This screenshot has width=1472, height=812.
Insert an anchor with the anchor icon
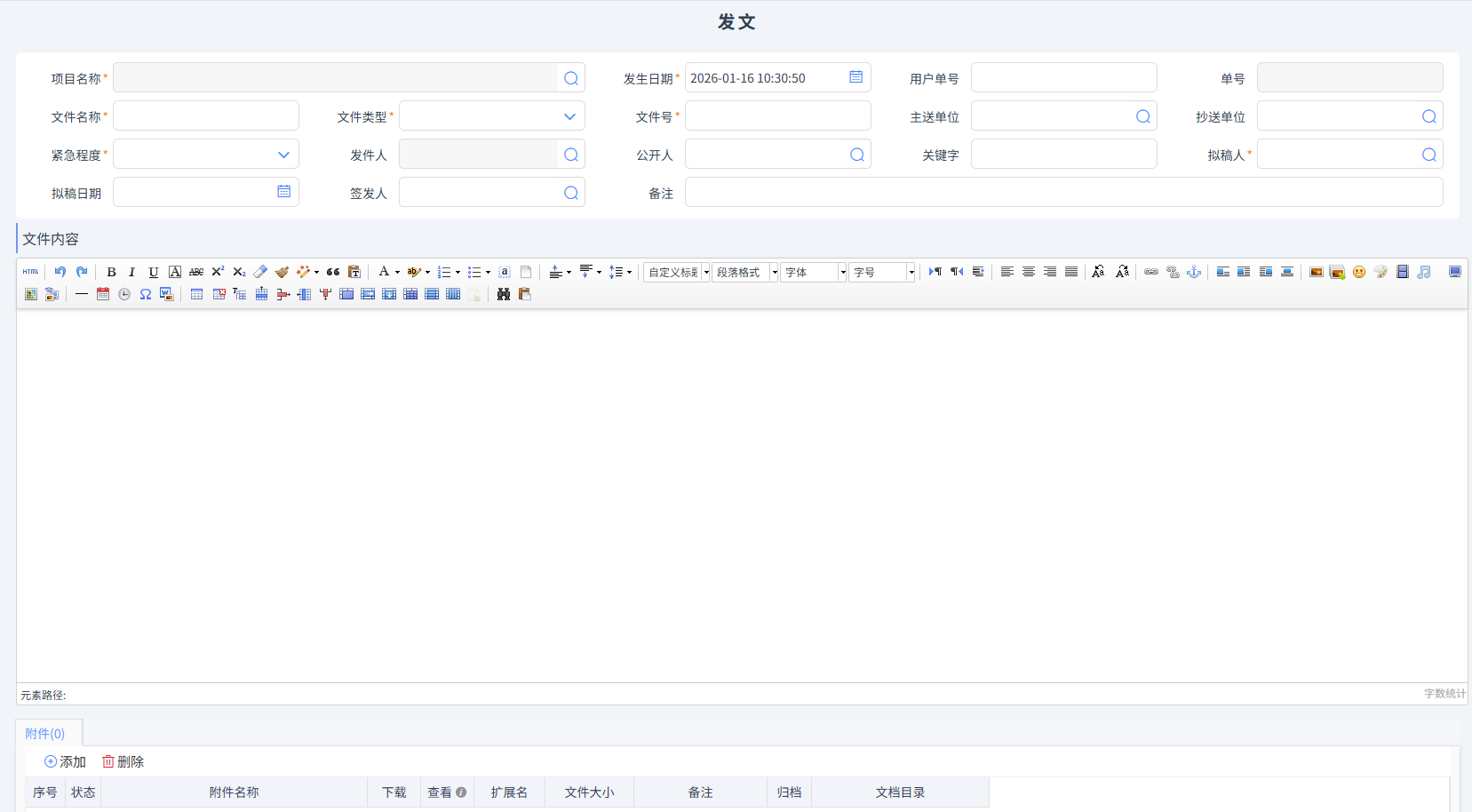1194,272
